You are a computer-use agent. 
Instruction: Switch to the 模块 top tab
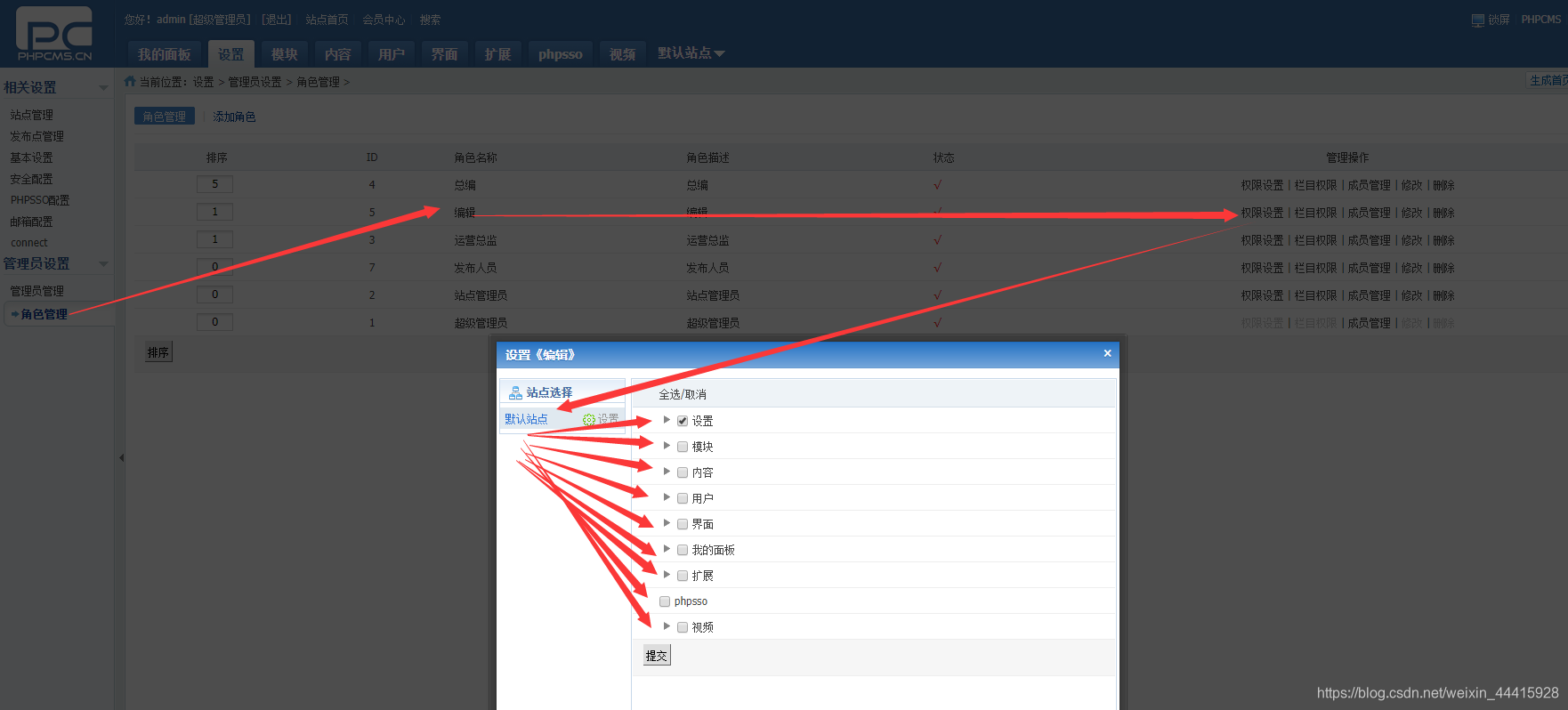(x=285, y=54)
